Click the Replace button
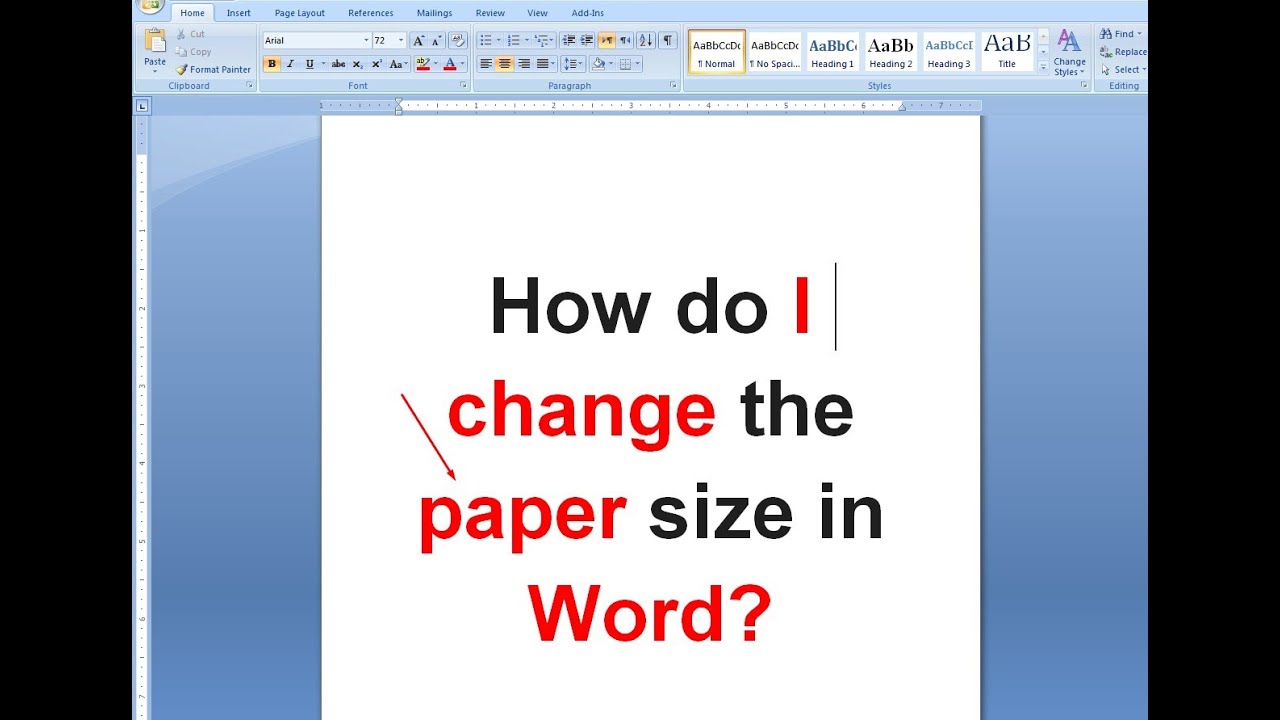 (1123, 52)
